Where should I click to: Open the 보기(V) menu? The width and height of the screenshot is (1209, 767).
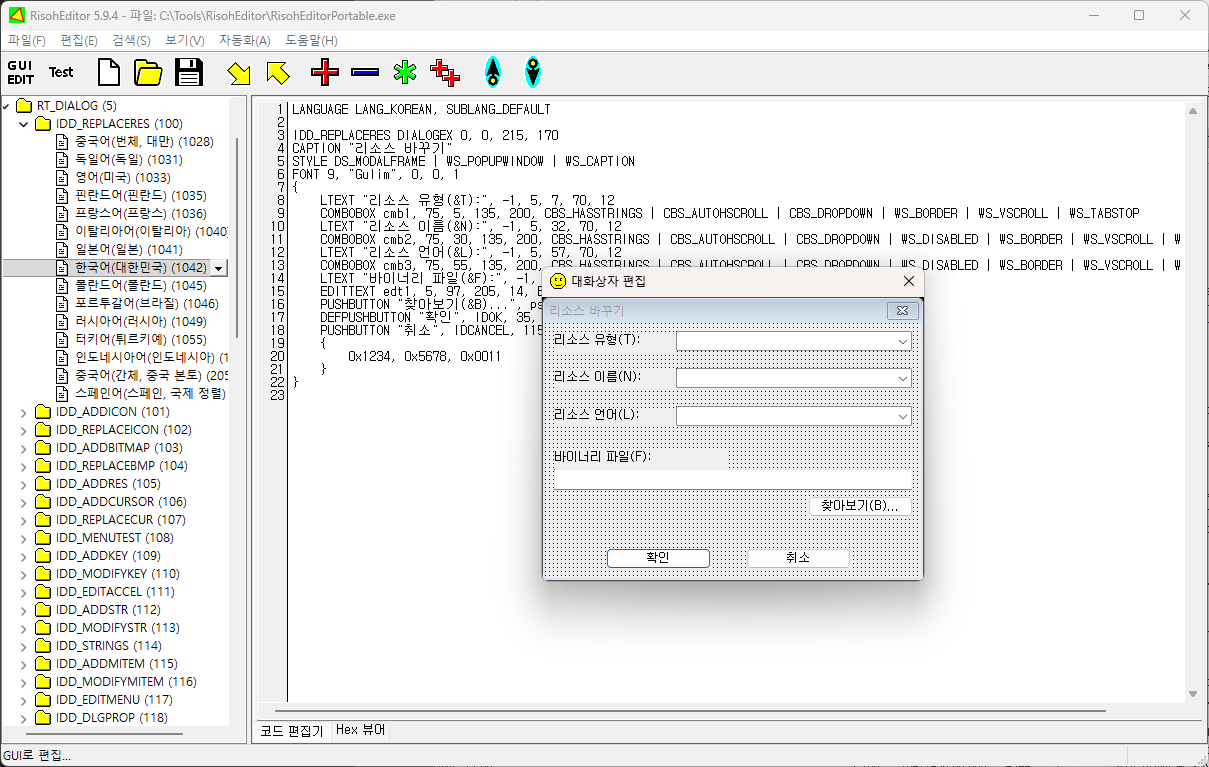pyautogui.click(x=185, y=41)
